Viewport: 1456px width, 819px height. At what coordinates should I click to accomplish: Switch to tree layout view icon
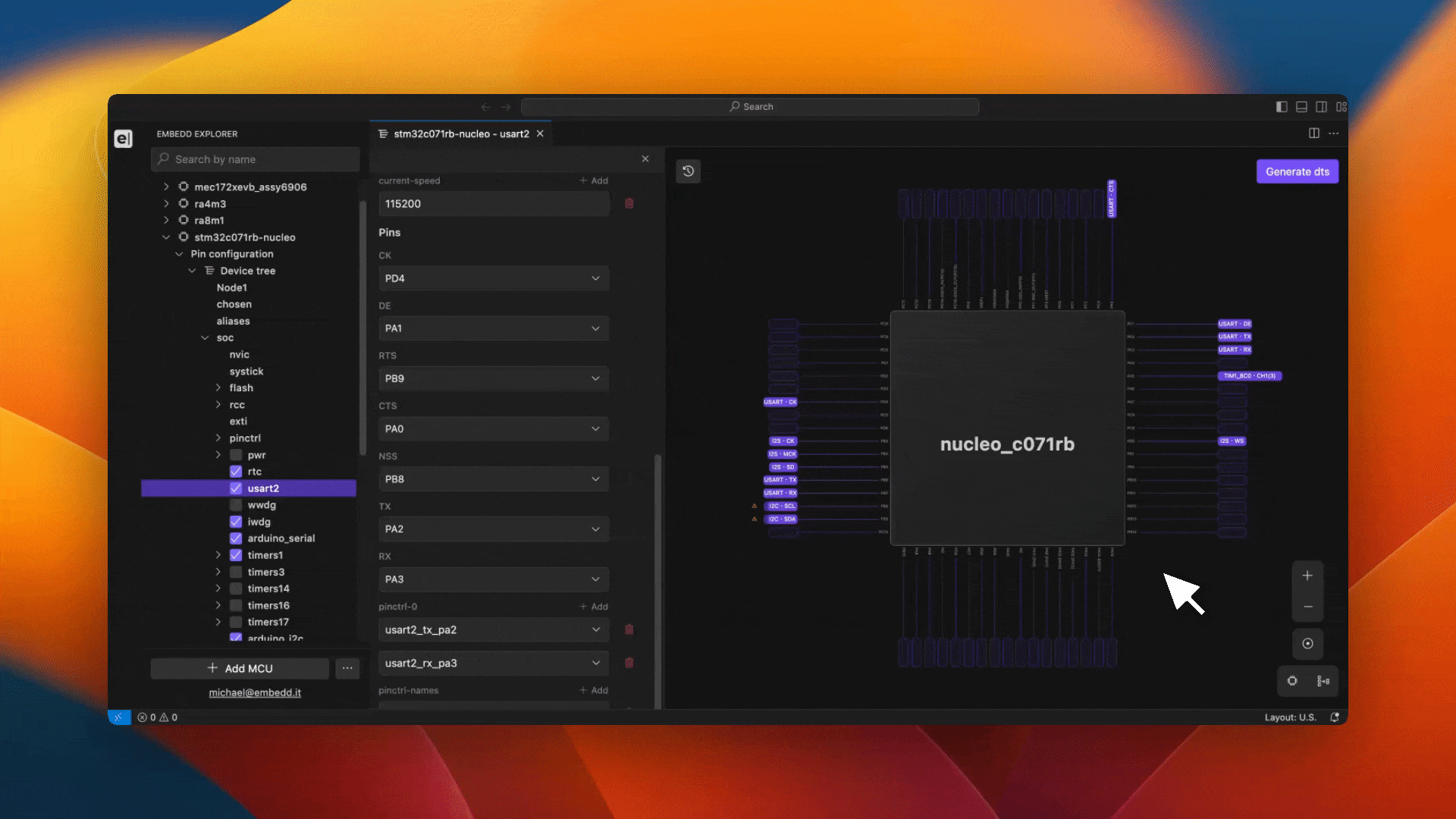point(1323,681)
